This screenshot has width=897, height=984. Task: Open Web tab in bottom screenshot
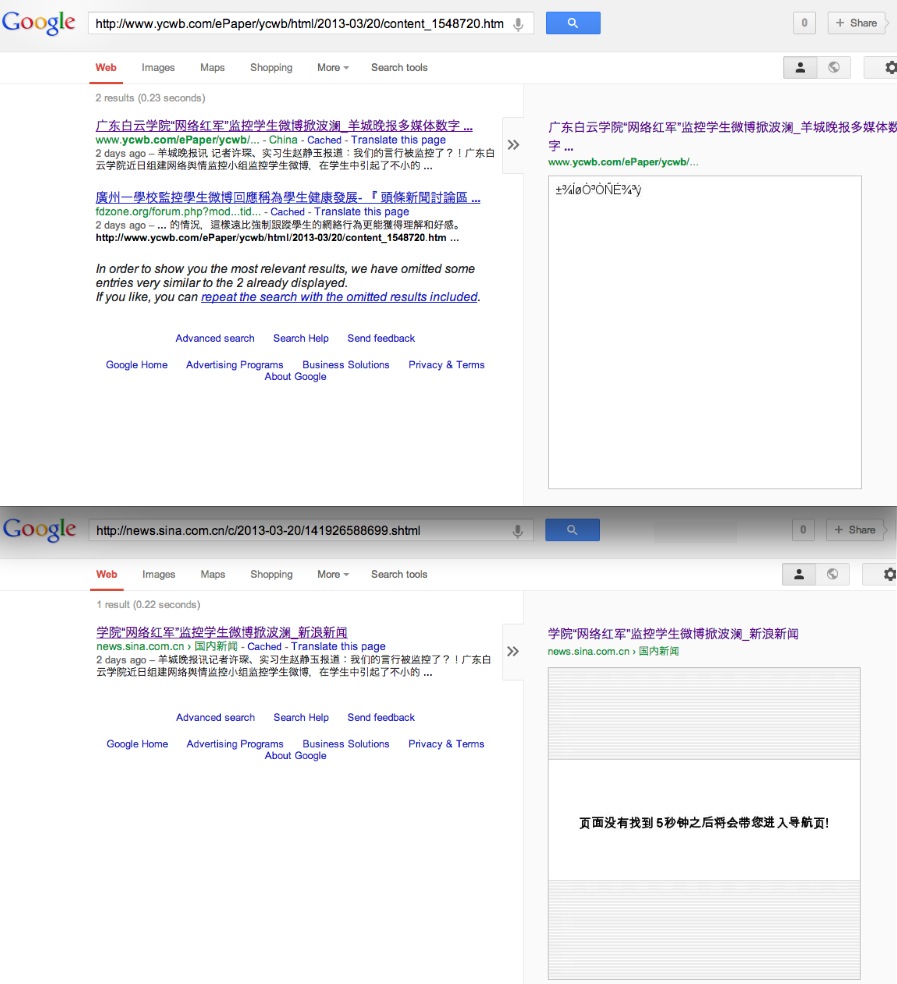[107, 574]
